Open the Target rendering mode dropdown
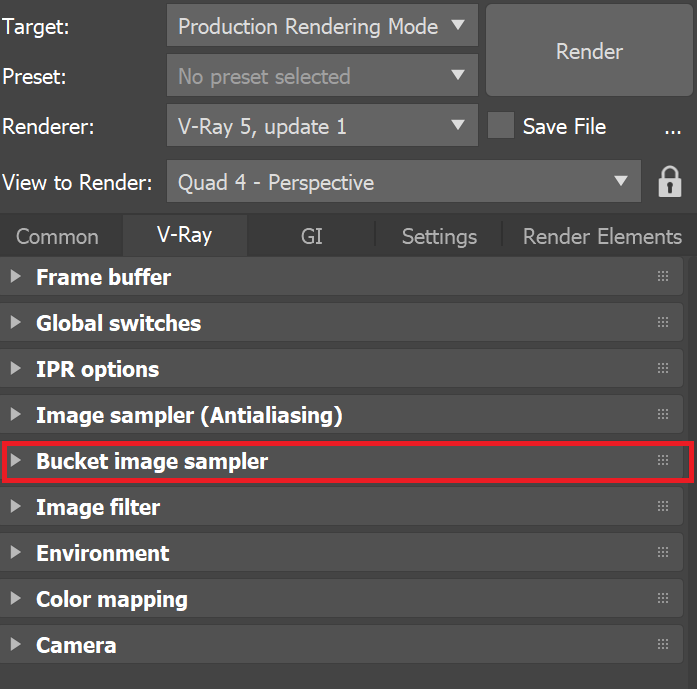 pos(322,26)
